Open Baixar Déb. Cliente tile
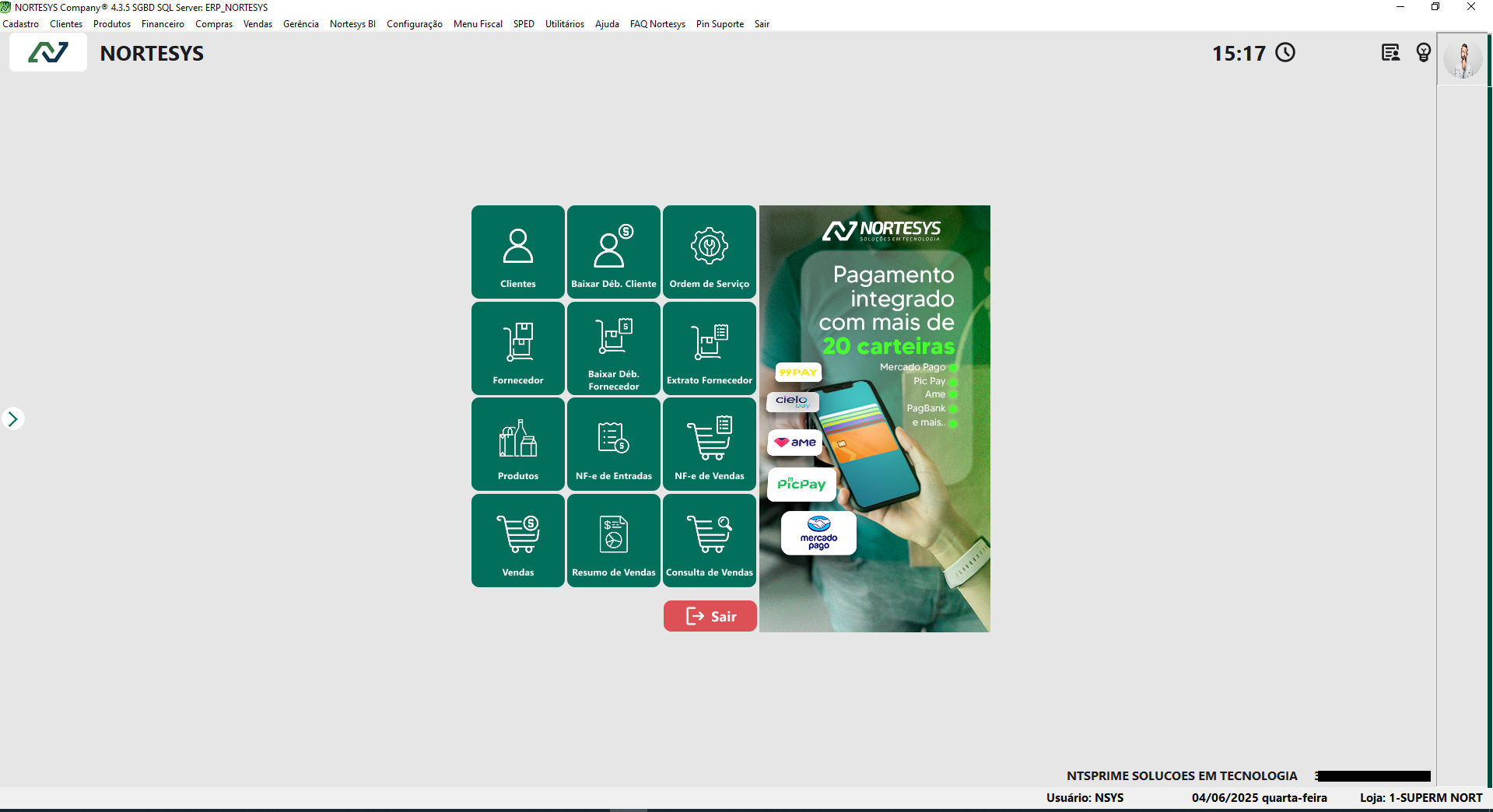 pos(613,252)
